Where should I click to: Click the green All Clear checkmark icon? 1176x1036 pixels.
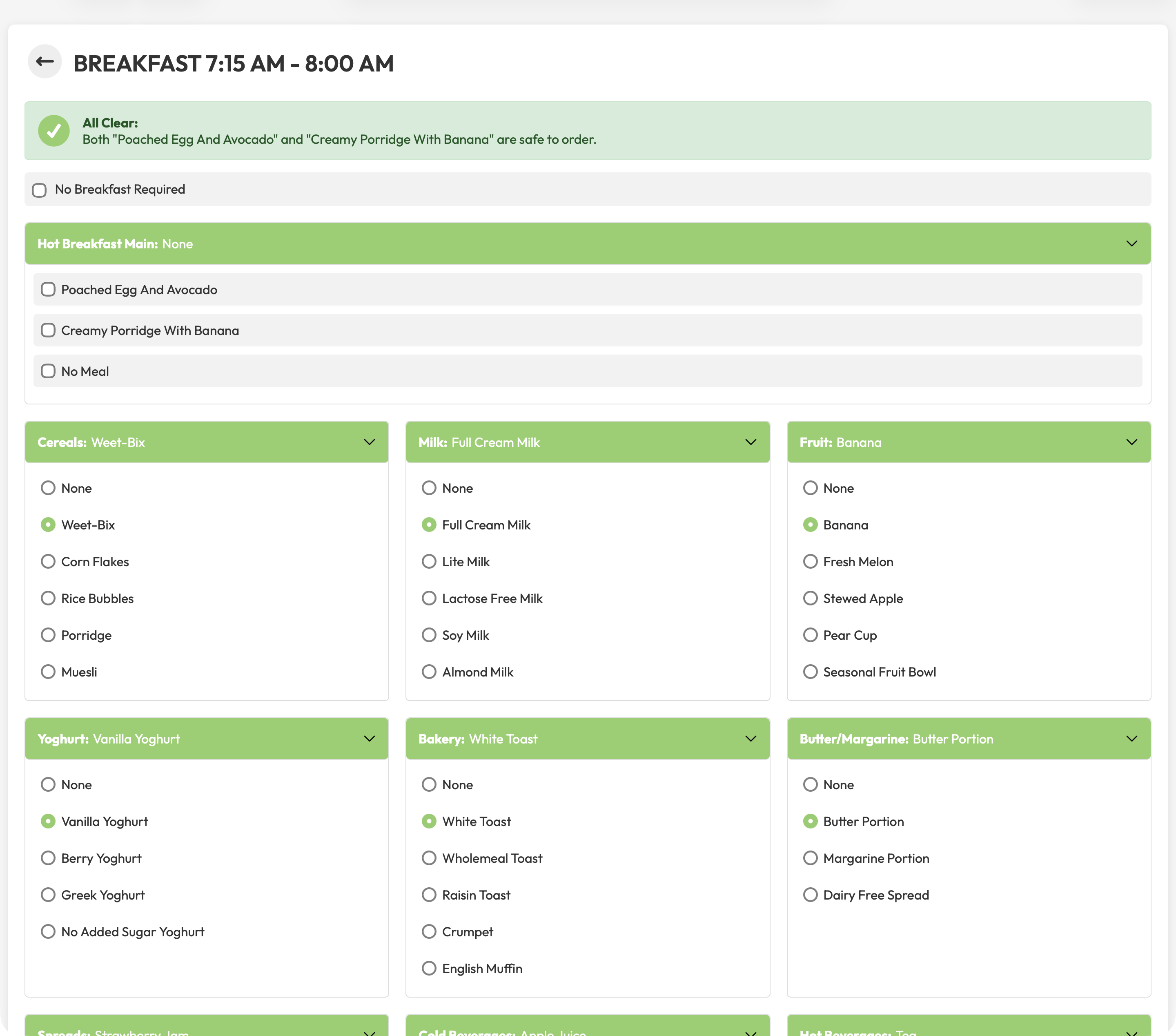(x=54, y=131)
